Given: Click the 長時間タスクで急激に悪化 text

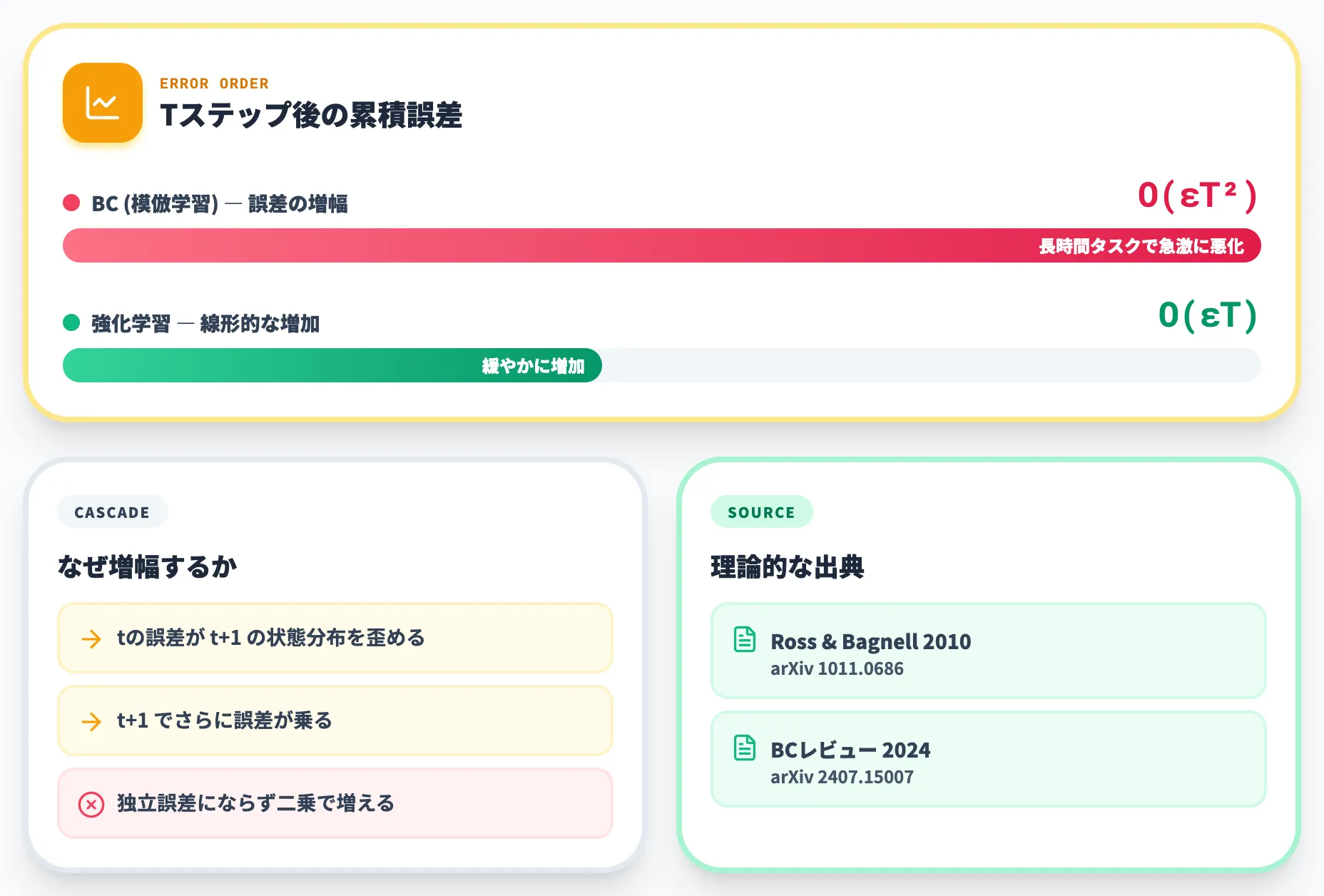Looking at the screenshot, I should coord(1141,246).
